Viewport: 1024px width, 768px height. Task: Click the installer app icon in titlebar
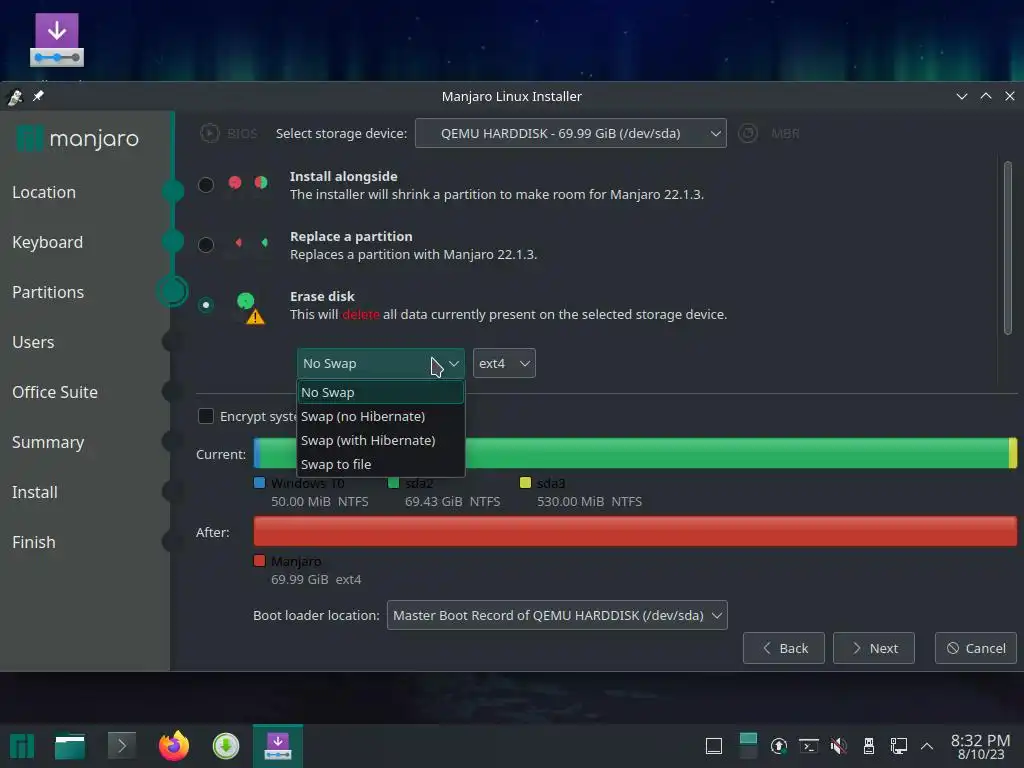(14, 97)
